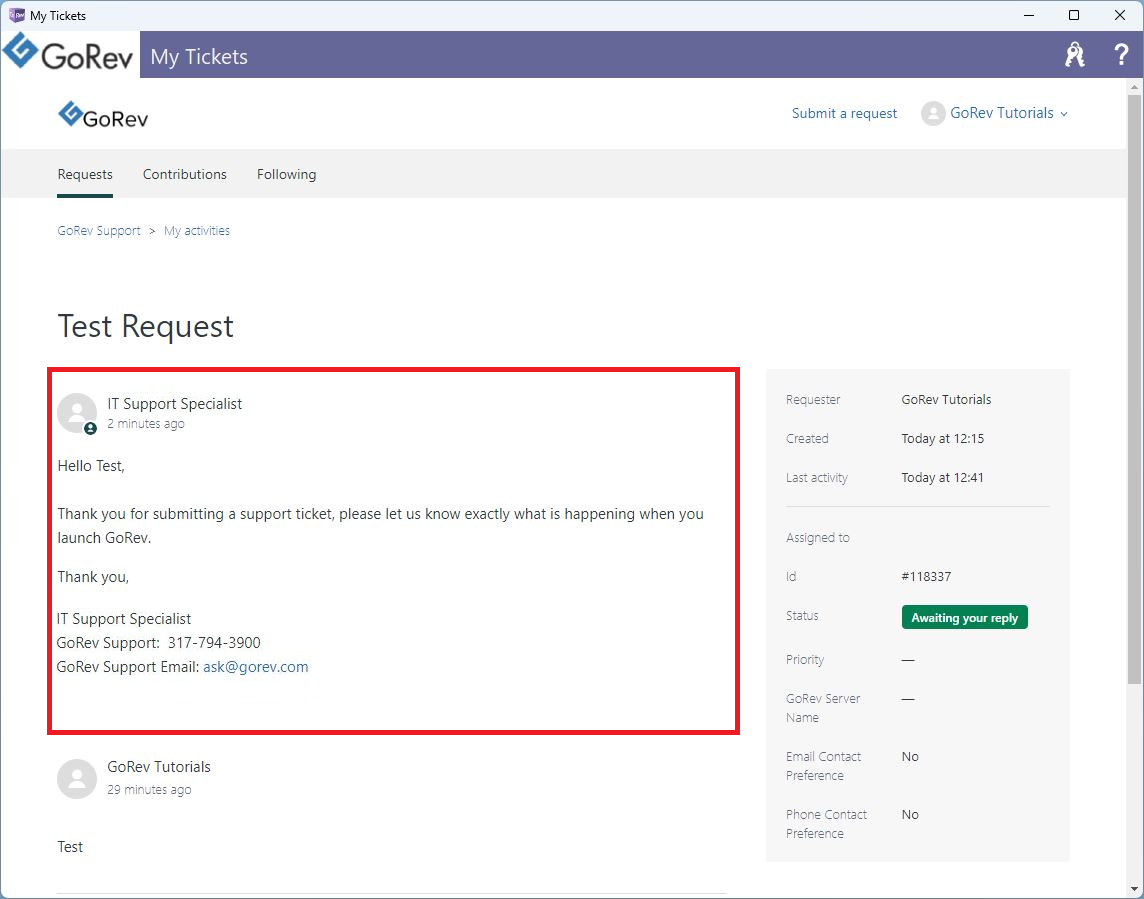Click the '29 minutes ago' timestamp

pos(150,790)
